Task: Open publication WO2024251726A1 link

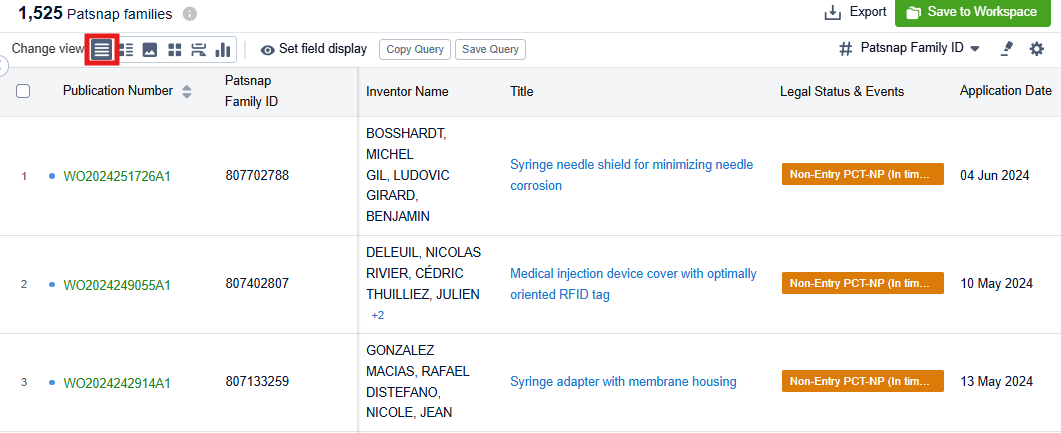Action: coord(117,176)
